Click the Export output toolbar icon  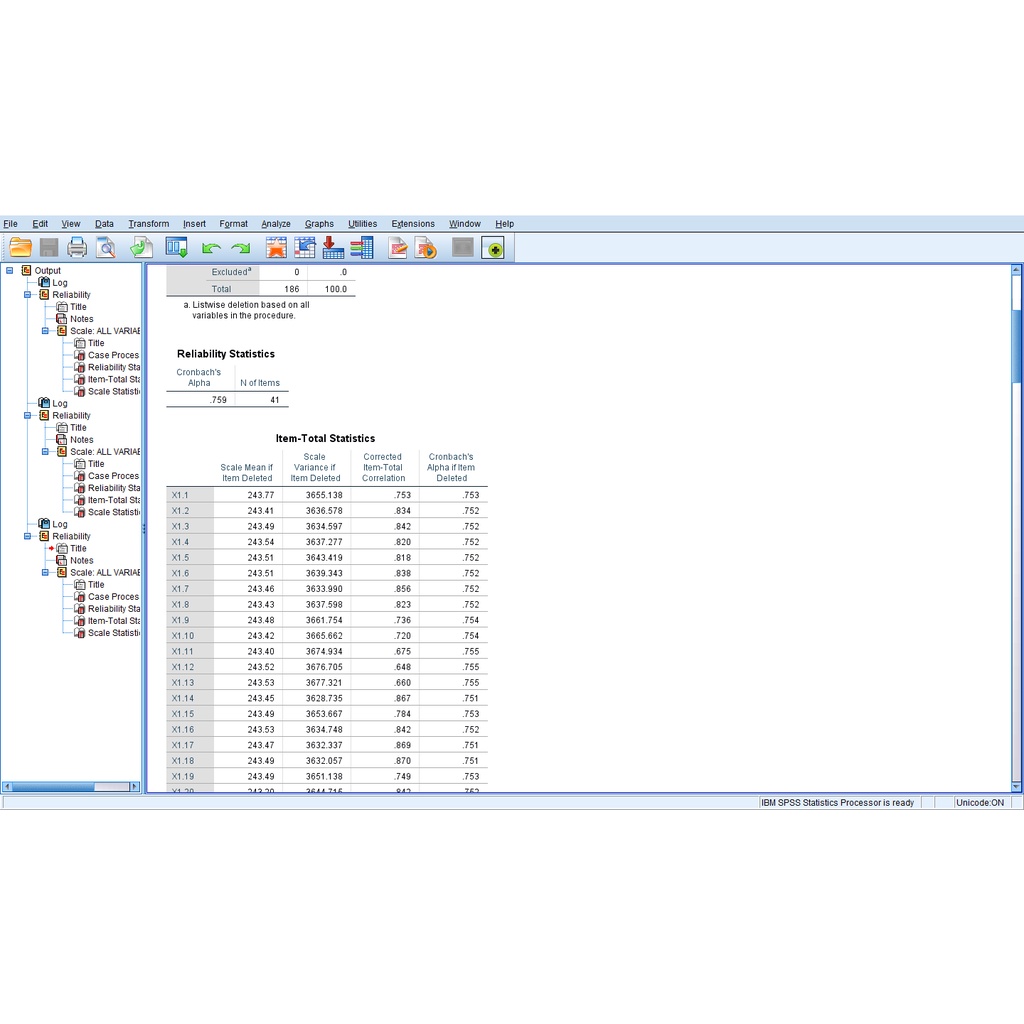pos(141,248)
